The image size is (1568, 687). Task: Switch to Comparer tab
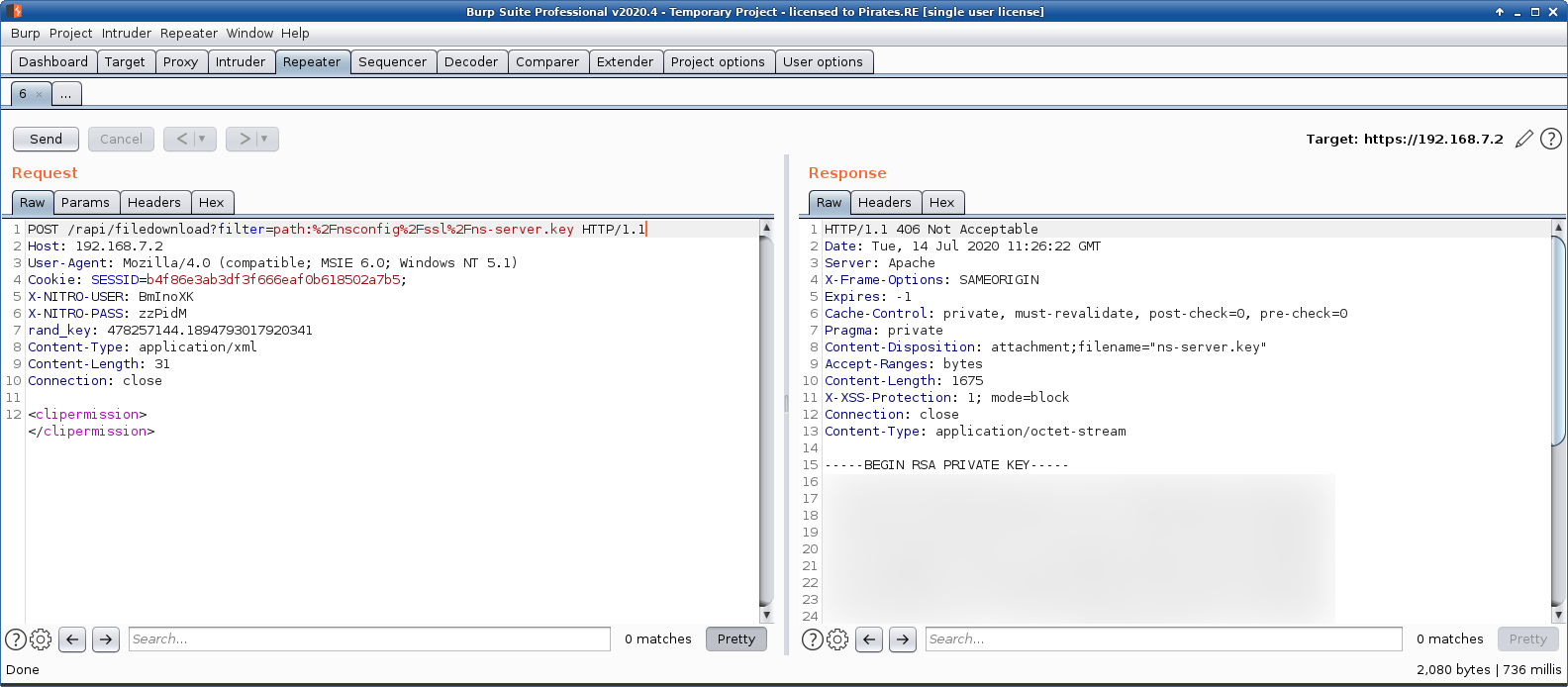click(547, 61)
